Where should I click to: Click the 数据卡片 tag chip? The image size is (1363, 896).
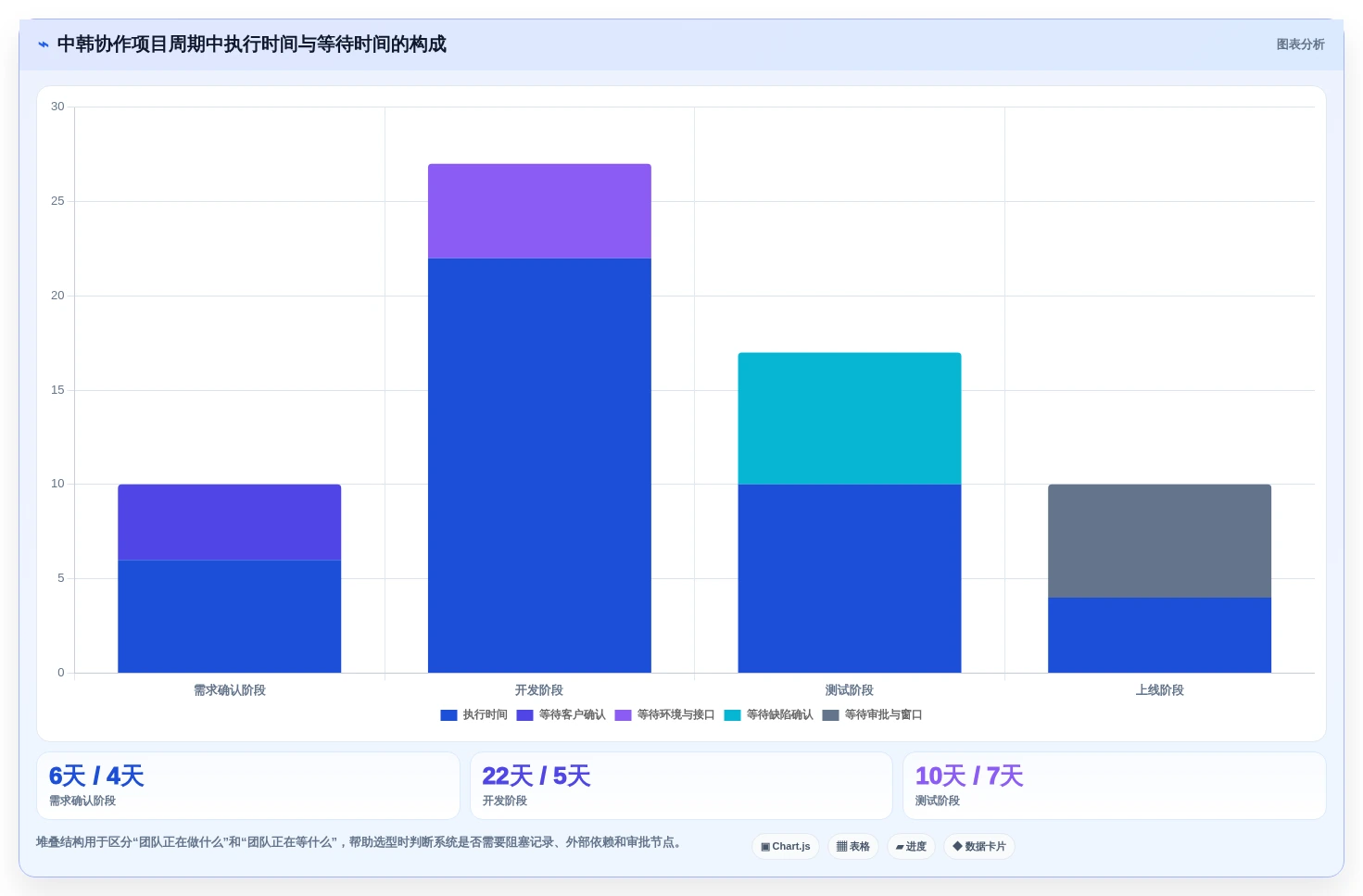tap(978, 846)
